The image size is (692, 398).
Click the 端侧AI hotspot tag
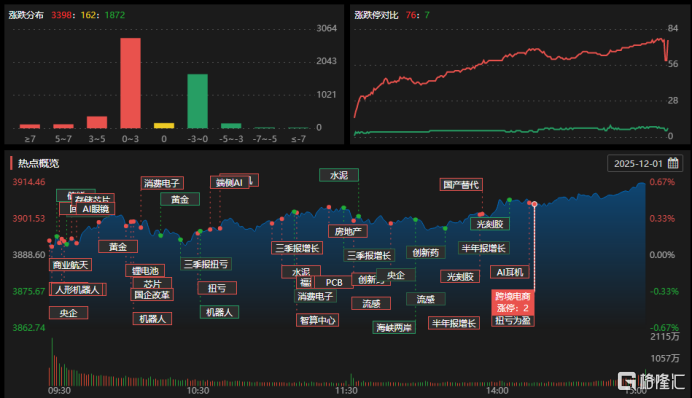229,182
